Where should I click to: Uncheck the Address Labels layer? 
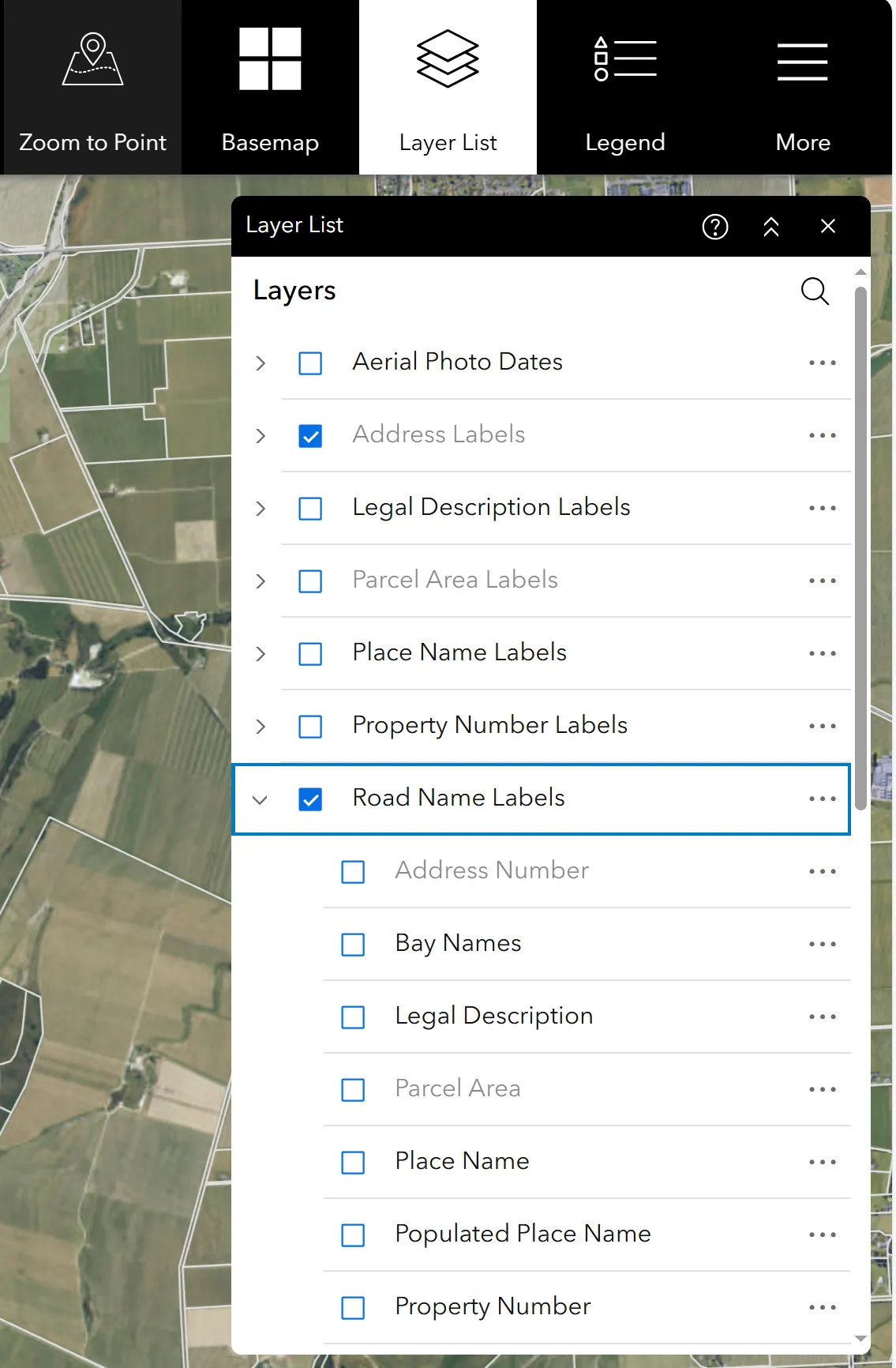click(x=310, y=436)
